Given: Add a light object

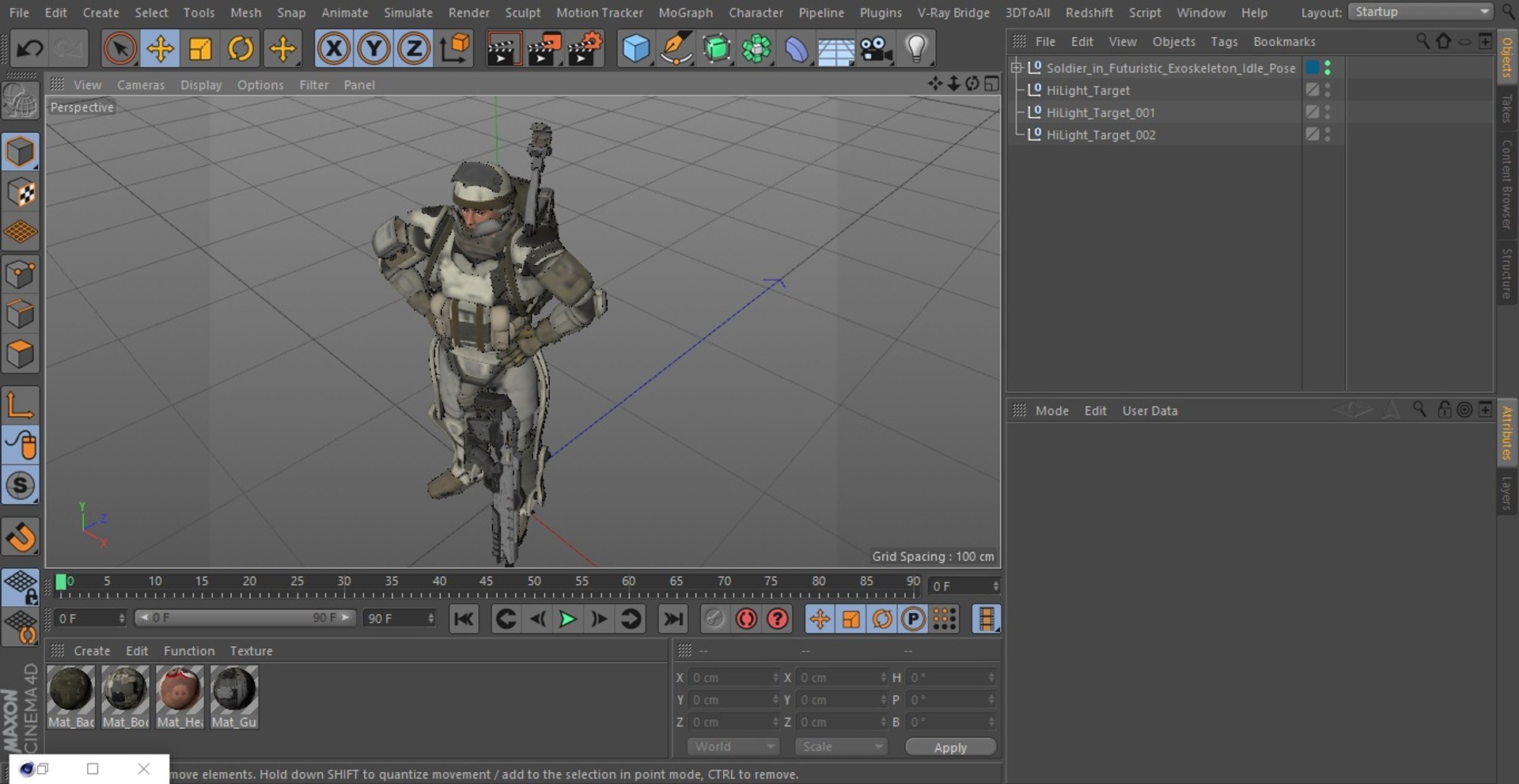Looking at the screenshot, I should pyautogui.click(x=917, y=49).
